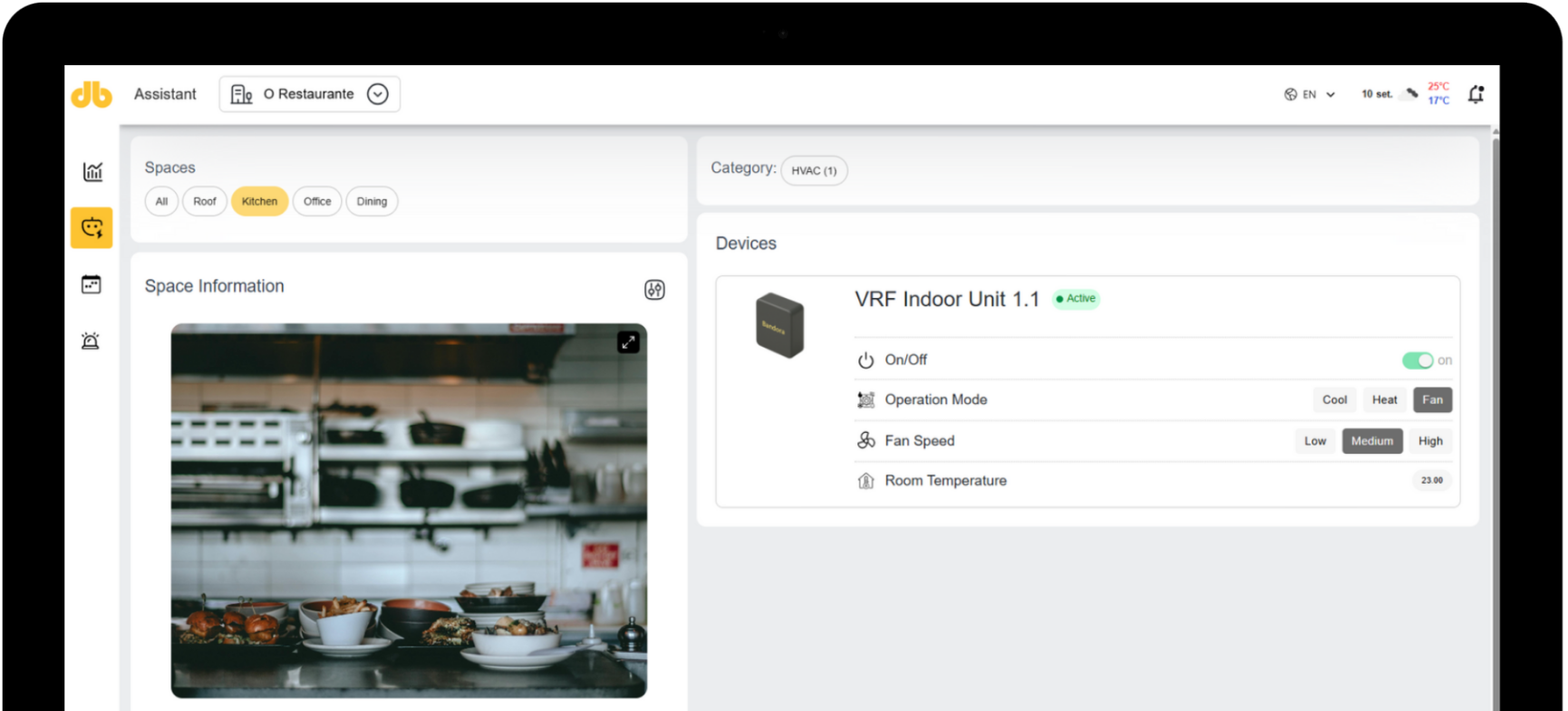Select the Dining space tab
1568x711 pixels.
372,201
